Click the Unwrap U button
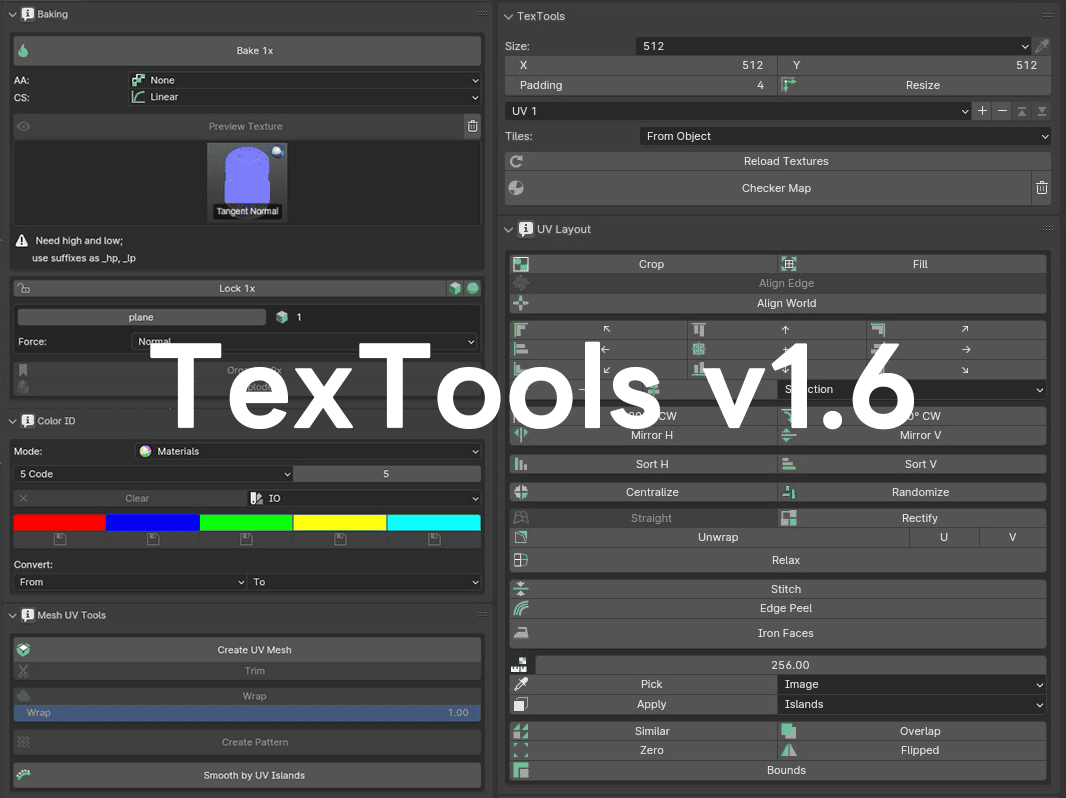Viewport: 1066px width, 798px height. (x=944, y=538)
